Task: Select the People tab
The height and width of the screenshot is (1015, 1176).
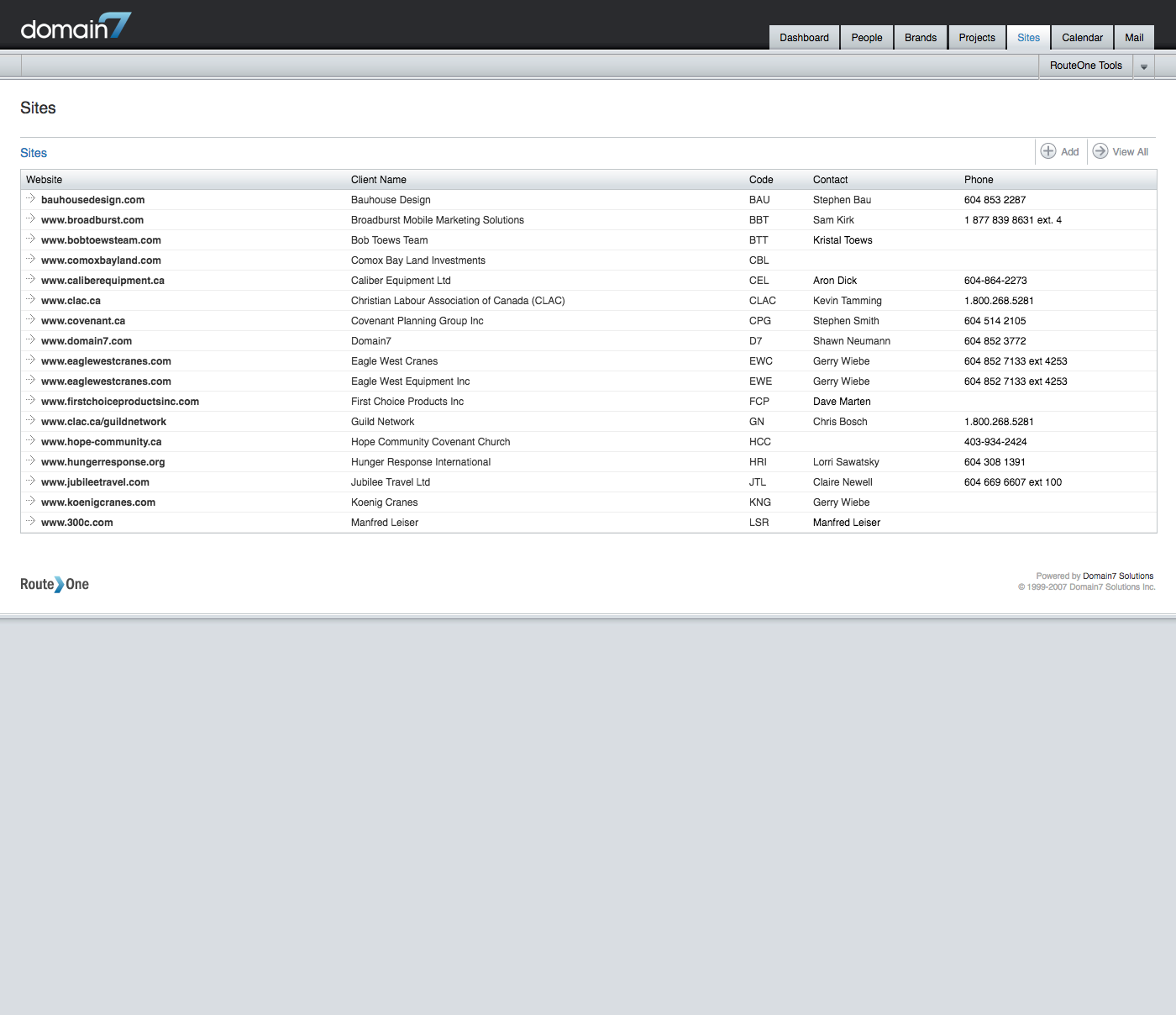Action: 867,38
